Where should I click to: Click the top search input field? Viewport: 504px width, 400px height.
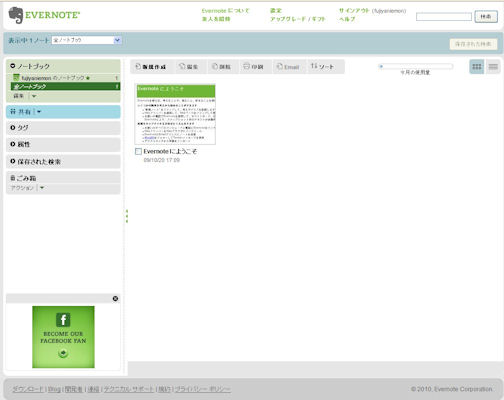[444, 17]
